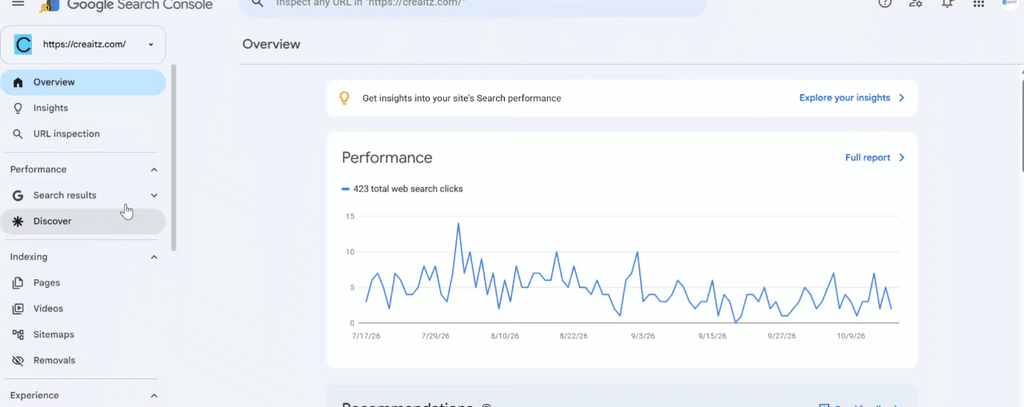
Task: Open the Sitemaps page
Action: [83, 334]
